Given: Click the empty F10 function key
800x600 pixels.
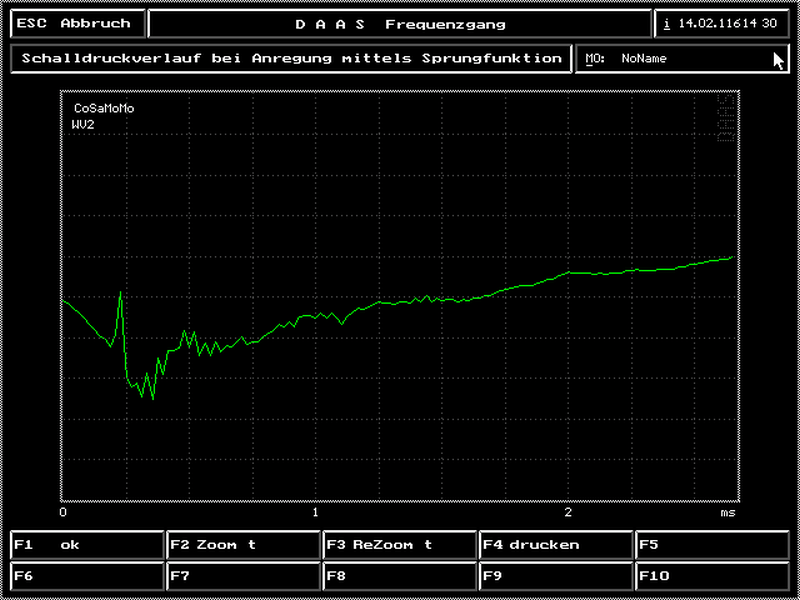Looking at the screenshot, I should 712,576.
